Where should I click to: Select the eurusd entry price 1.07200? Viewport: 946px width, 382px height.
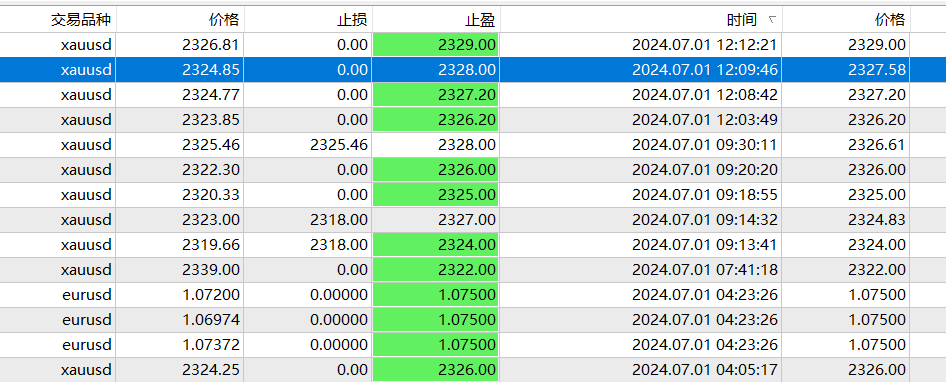[211, 295]
